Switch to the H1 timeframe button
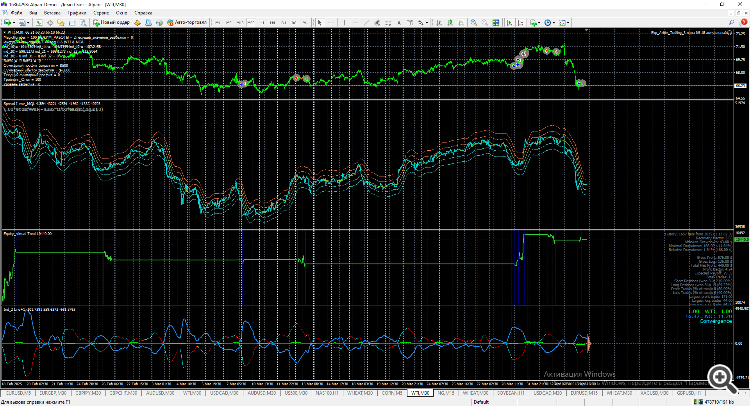Image resolution: width=750 pixels, height=406 pixels. coord(262,22)
